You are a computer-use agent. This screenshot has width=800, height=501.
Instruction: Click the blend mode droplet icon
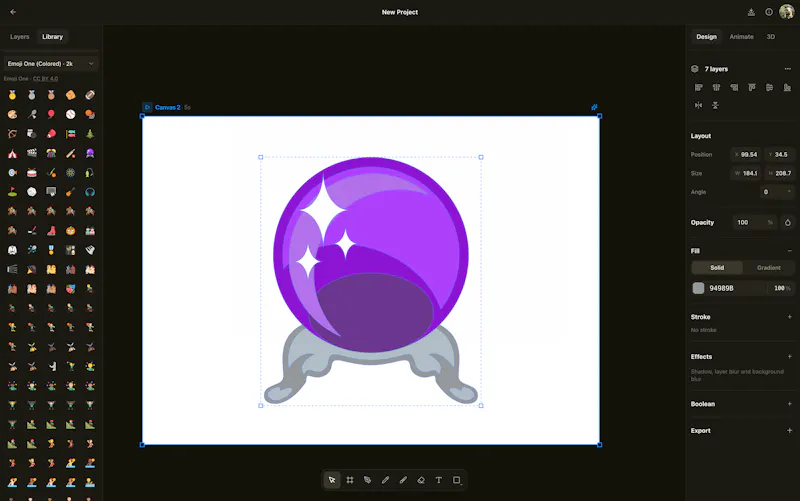point(788,222)
